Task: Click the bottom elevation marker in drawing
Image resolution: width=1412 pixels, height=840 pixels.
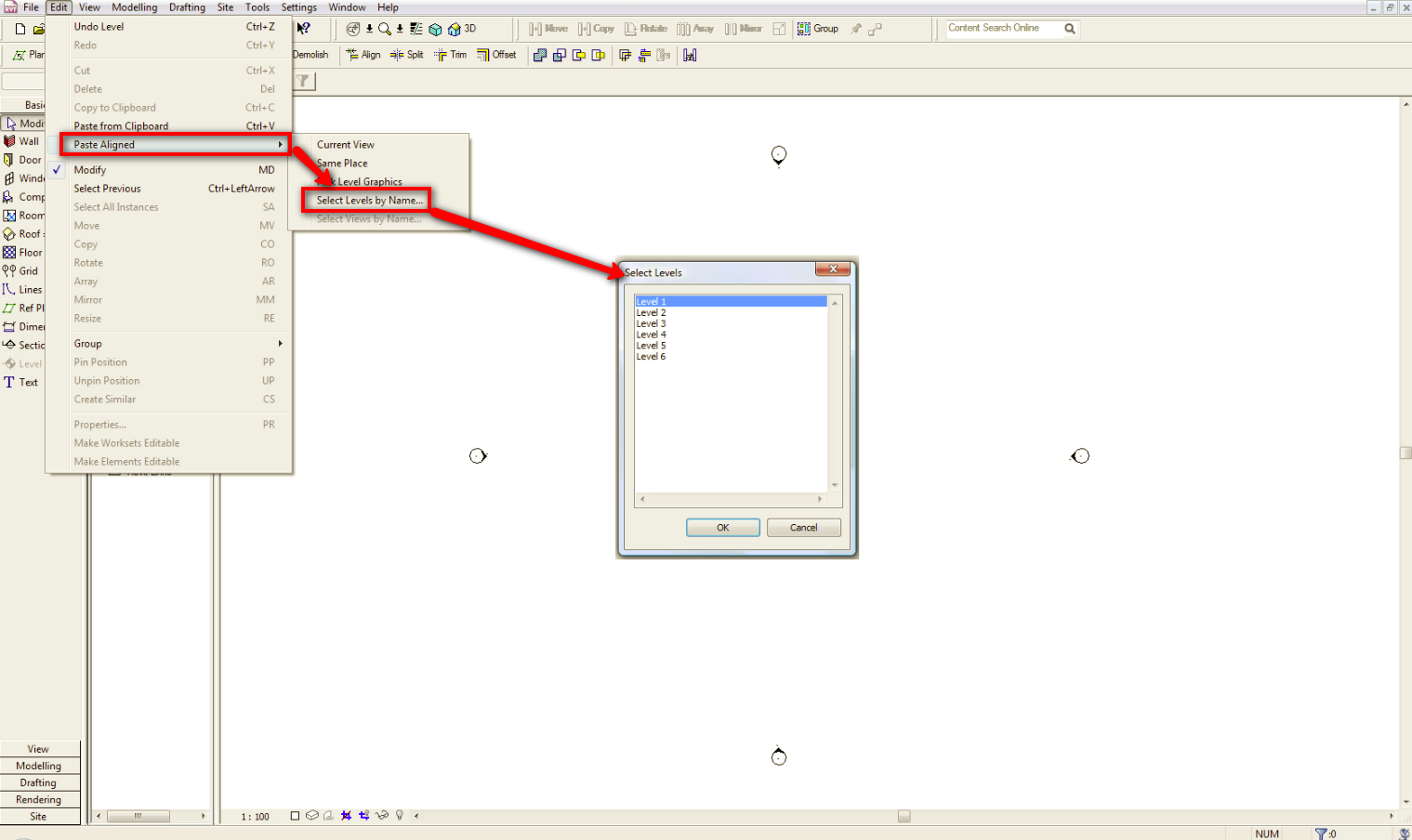Action: click(x=779, y=756)
